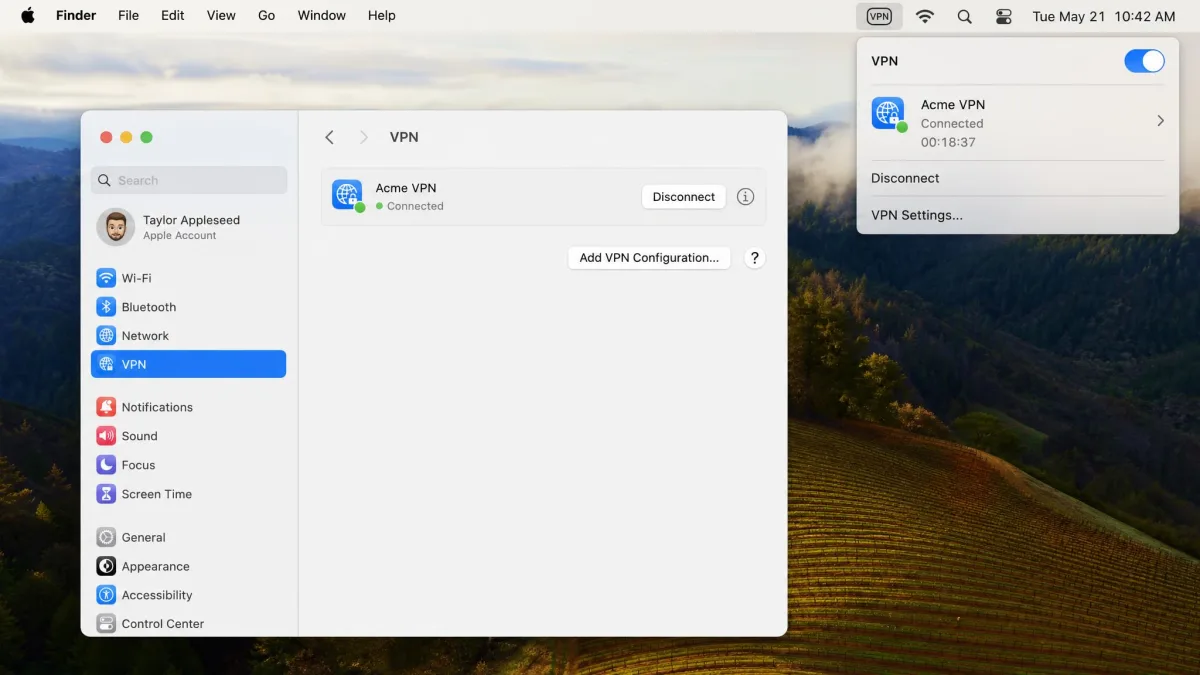Open the File menu
Viewport: 1200px width, 675px height.
coord(128,16)
